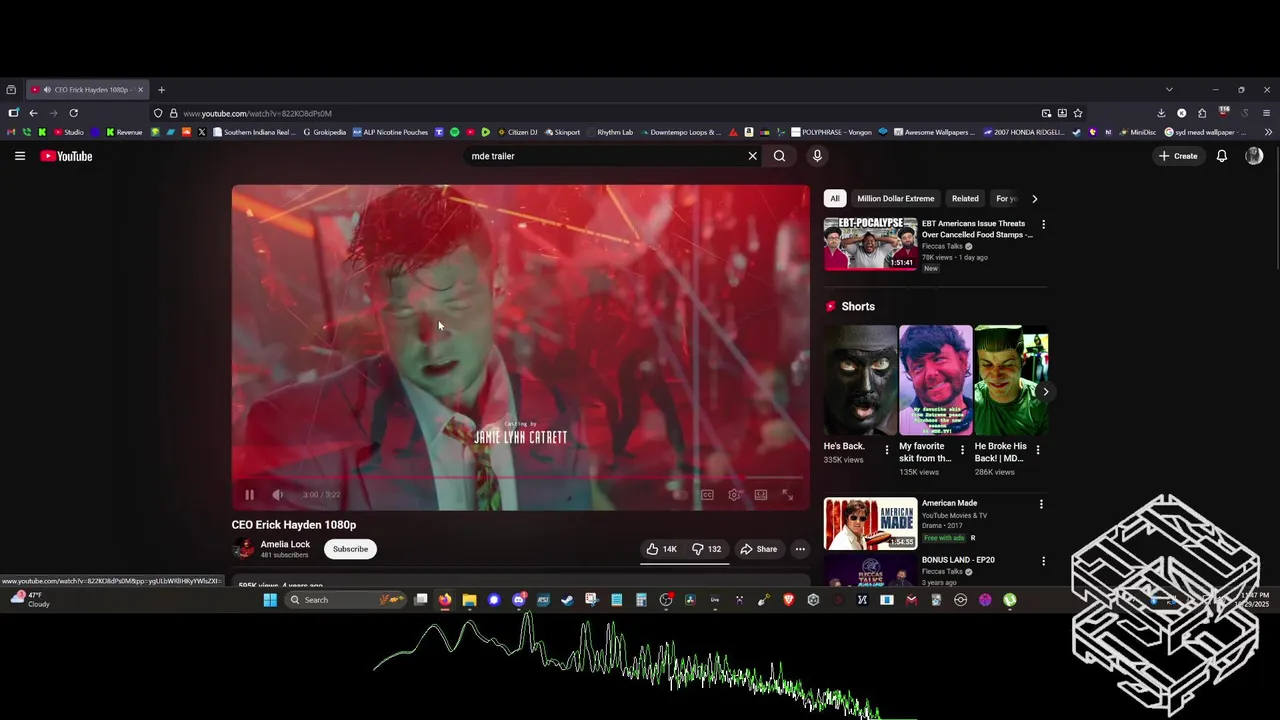The width and height of the screenshot is (1280, 720).
Task: Start voice search with the microphone
Action: coord(817,156)
